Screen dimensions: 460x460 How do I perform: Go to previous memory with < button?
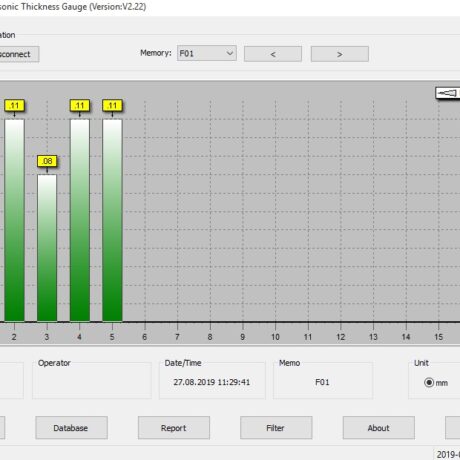(x=273, y=54)
